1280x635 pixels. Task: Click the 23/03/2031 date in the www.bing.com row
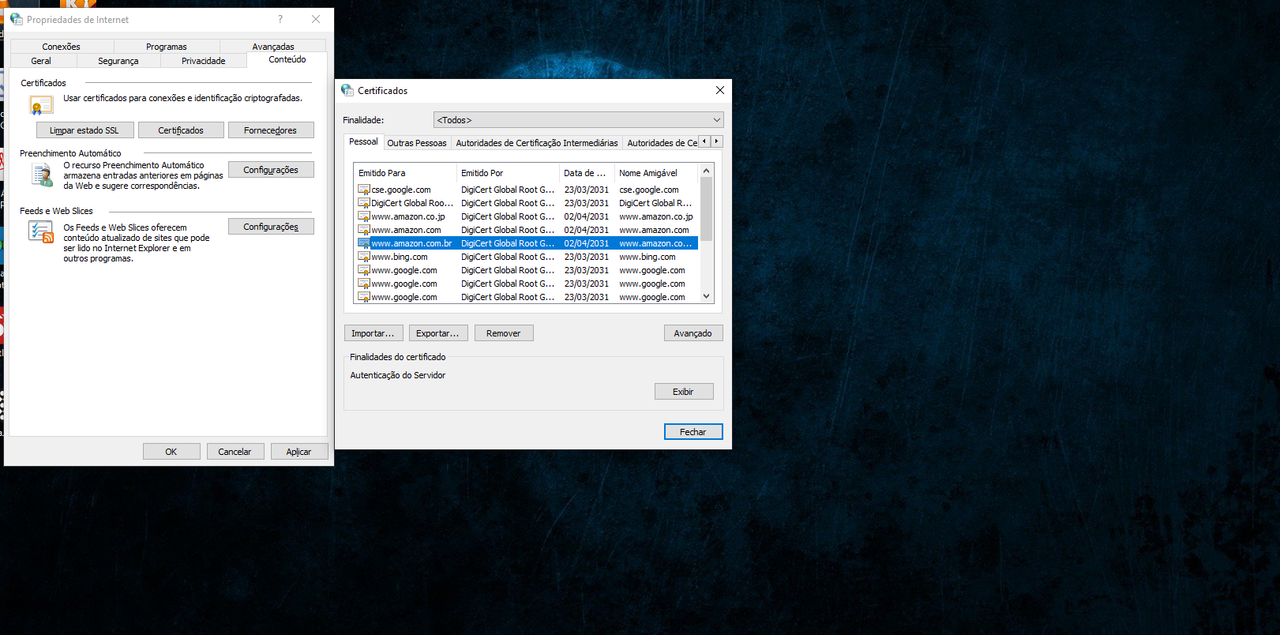[x=586, y=257]
